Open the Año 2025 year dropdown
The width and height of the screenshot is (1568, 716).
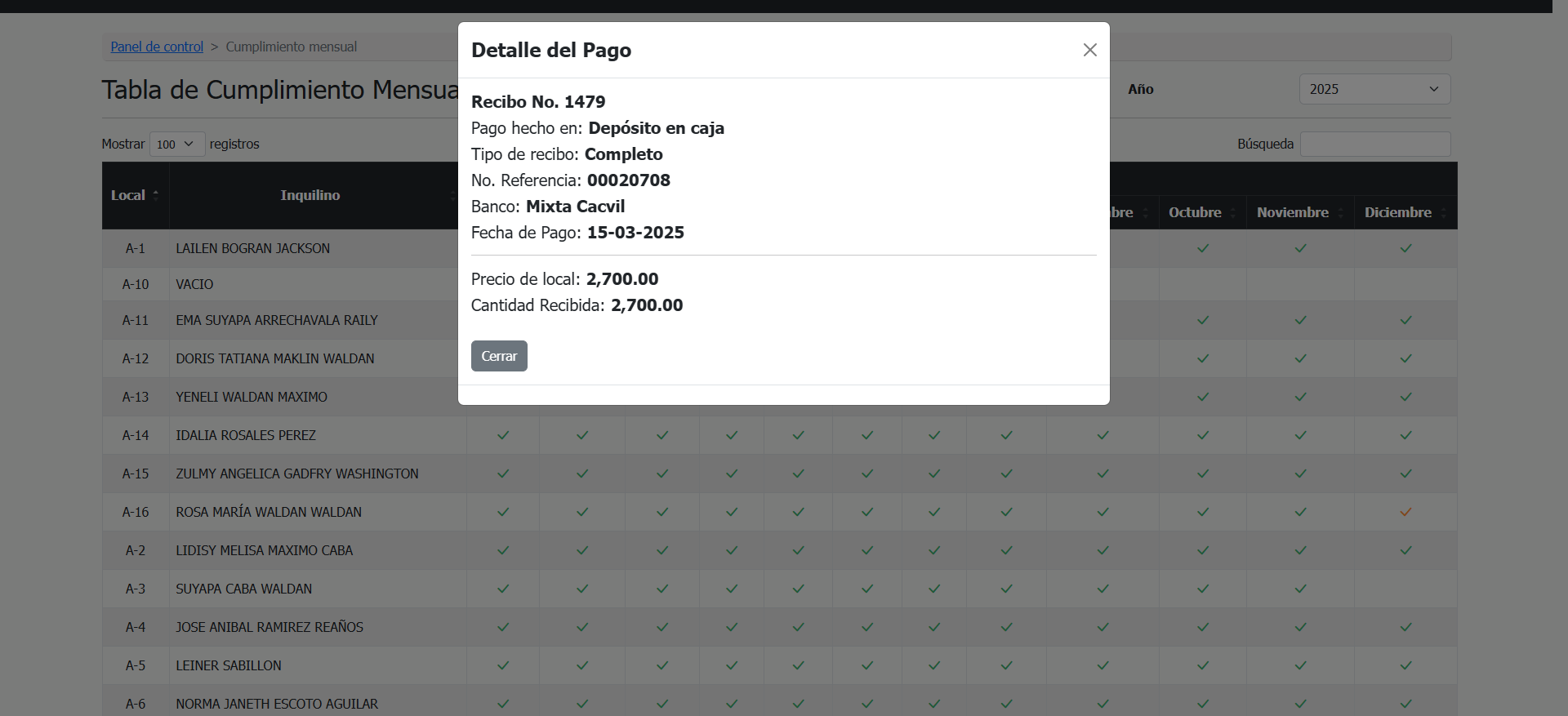(x=1374, y=90)
